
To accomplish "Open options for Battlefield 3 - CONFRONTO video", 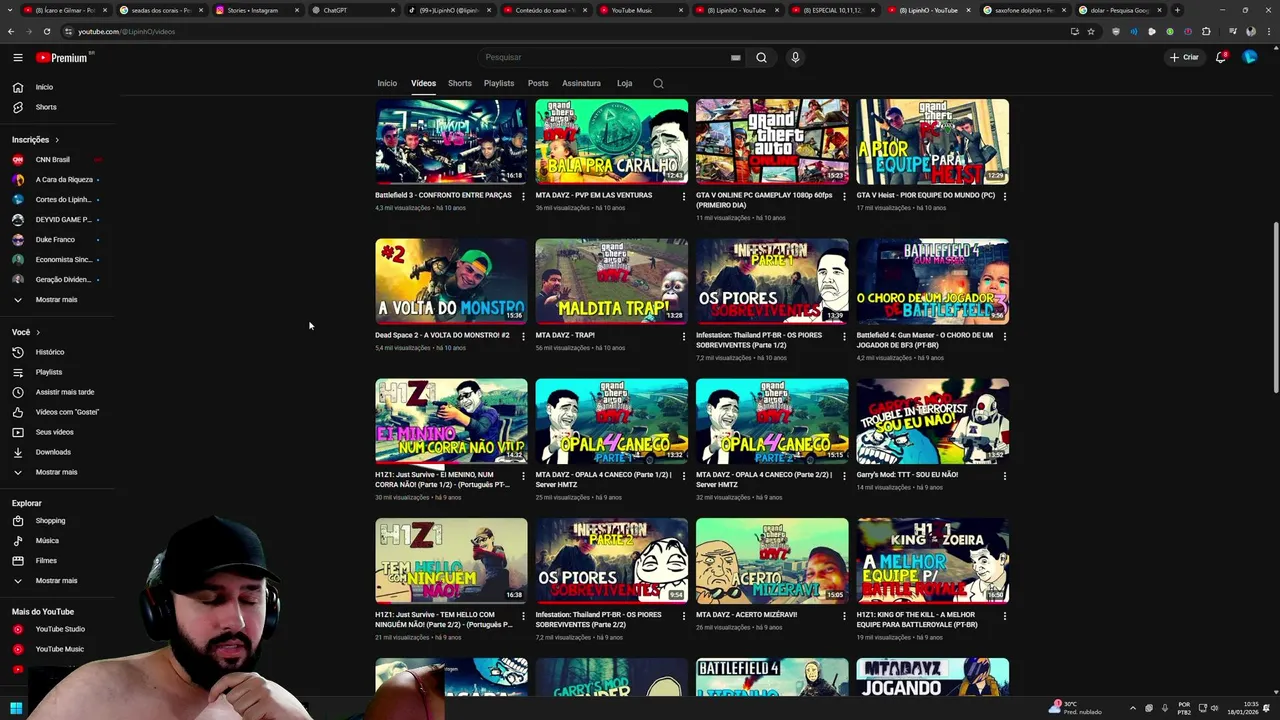I will coord(523,196).
